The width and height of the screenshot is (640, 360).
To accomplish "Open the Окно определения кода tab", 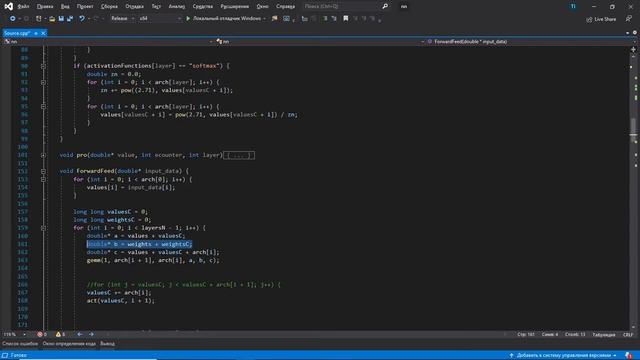I will (x=69, y=344).
